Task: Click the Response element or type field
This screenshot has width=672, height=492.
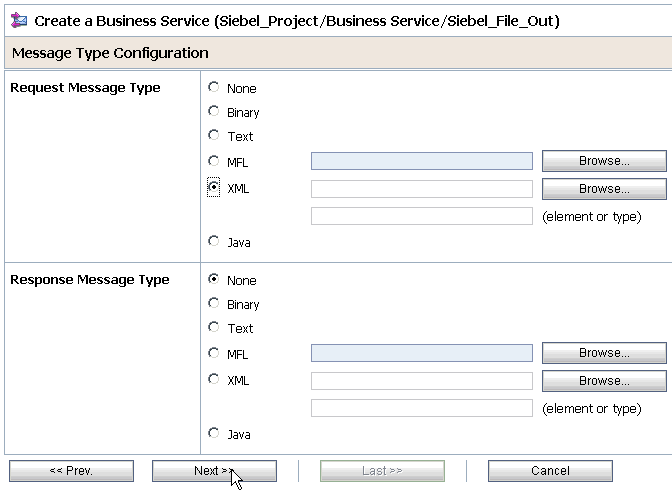Action: [x=422, y=408]
